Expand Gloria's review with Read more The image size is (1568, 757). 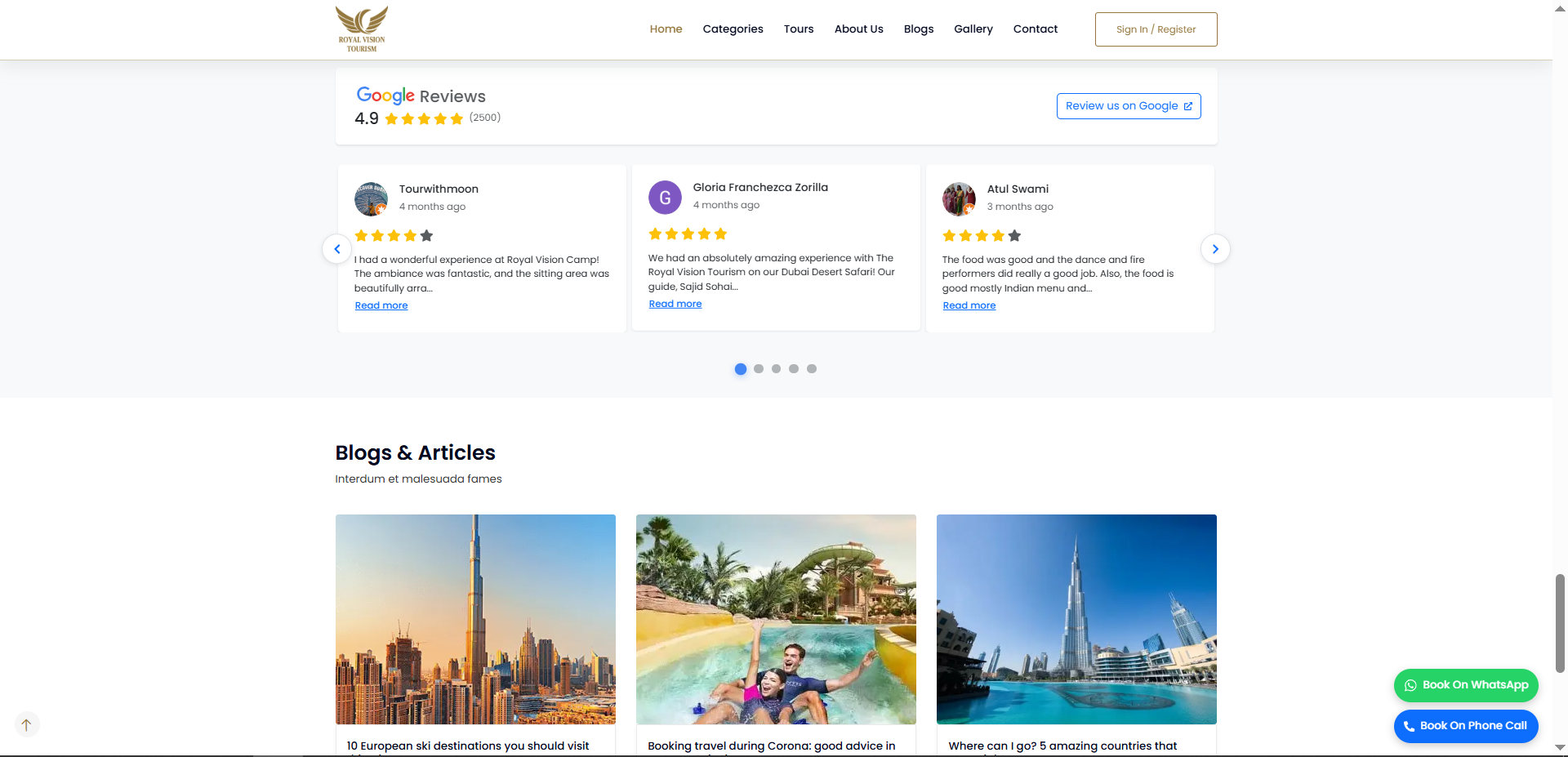[675, 304]
